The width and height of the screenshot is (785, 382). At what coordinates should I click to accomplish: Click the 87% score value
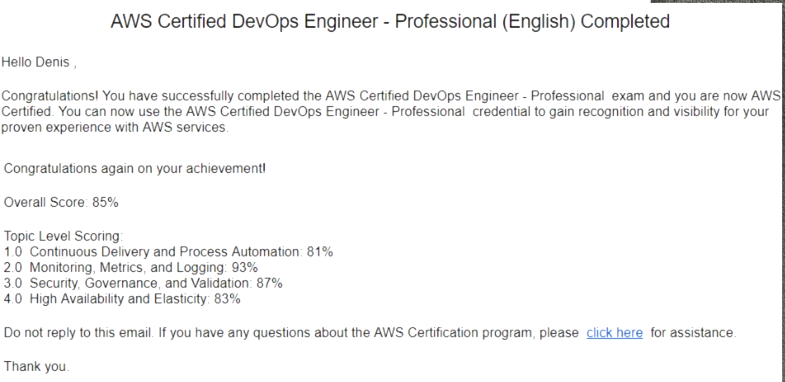pos(269,283)
